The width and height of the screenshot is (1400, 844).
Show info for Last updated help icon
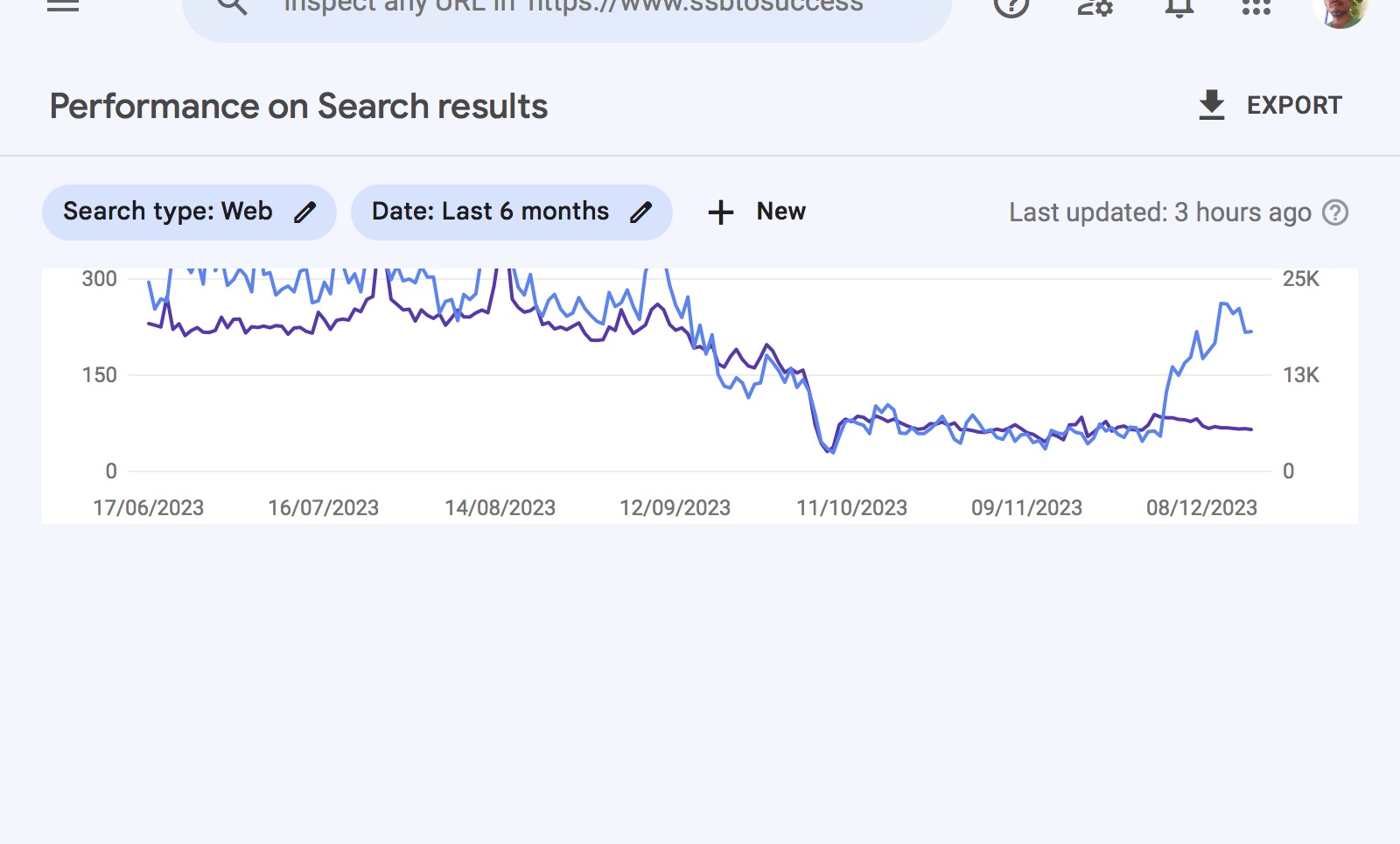click(x=1335, y=213)
